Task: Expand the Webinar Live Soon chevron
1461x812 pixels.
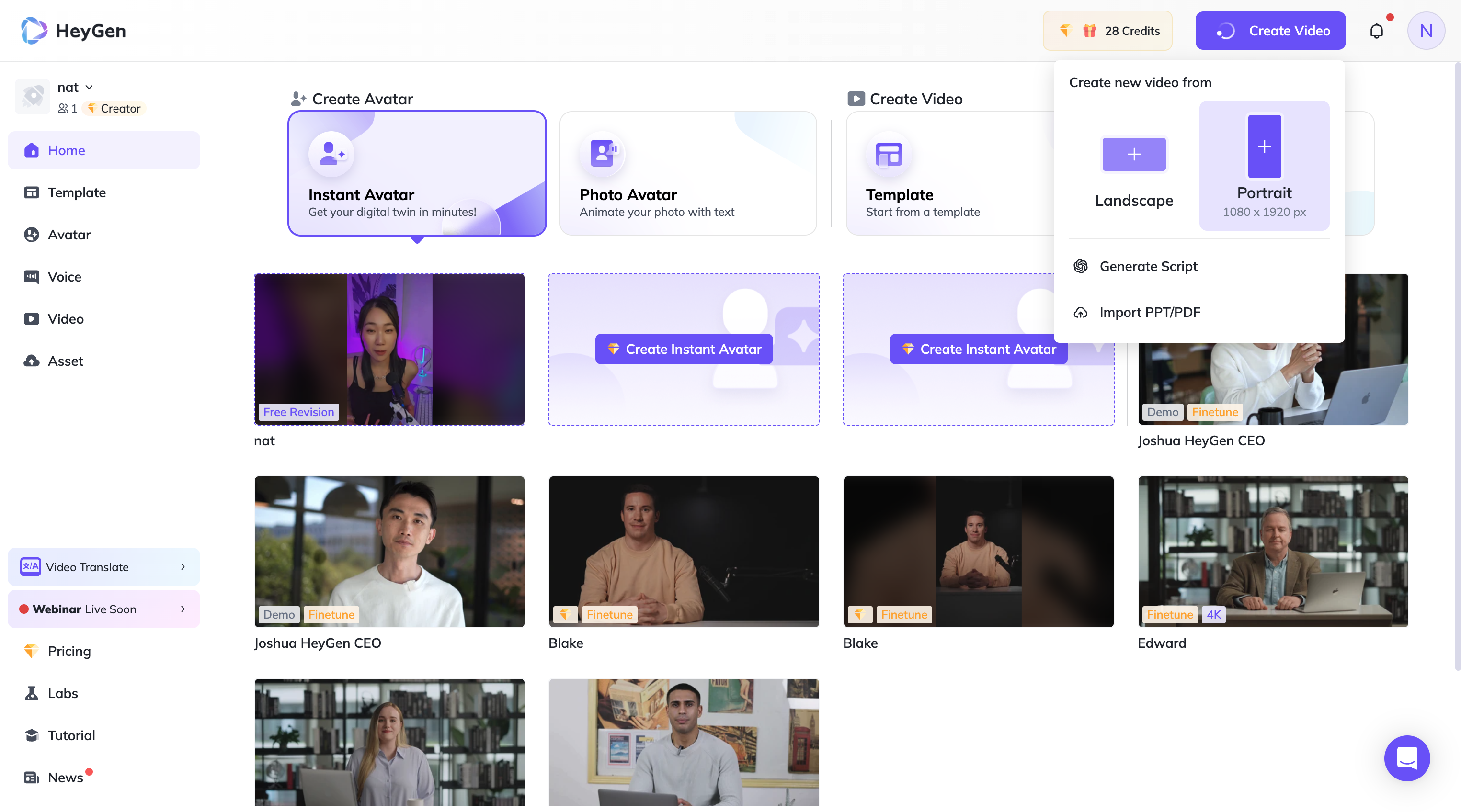Action: 183,609
